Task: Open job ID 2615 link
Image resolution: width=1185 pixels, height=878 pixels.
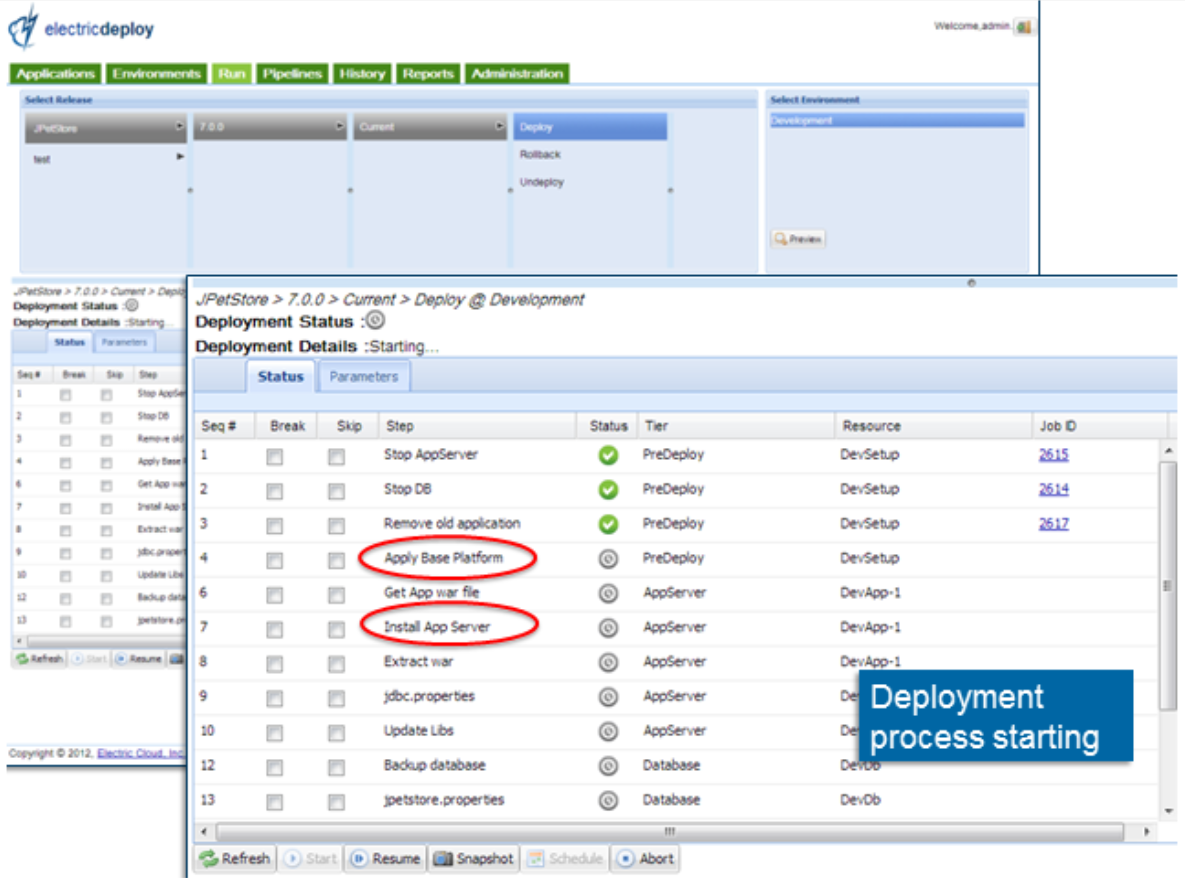Action: (1054, 454)
